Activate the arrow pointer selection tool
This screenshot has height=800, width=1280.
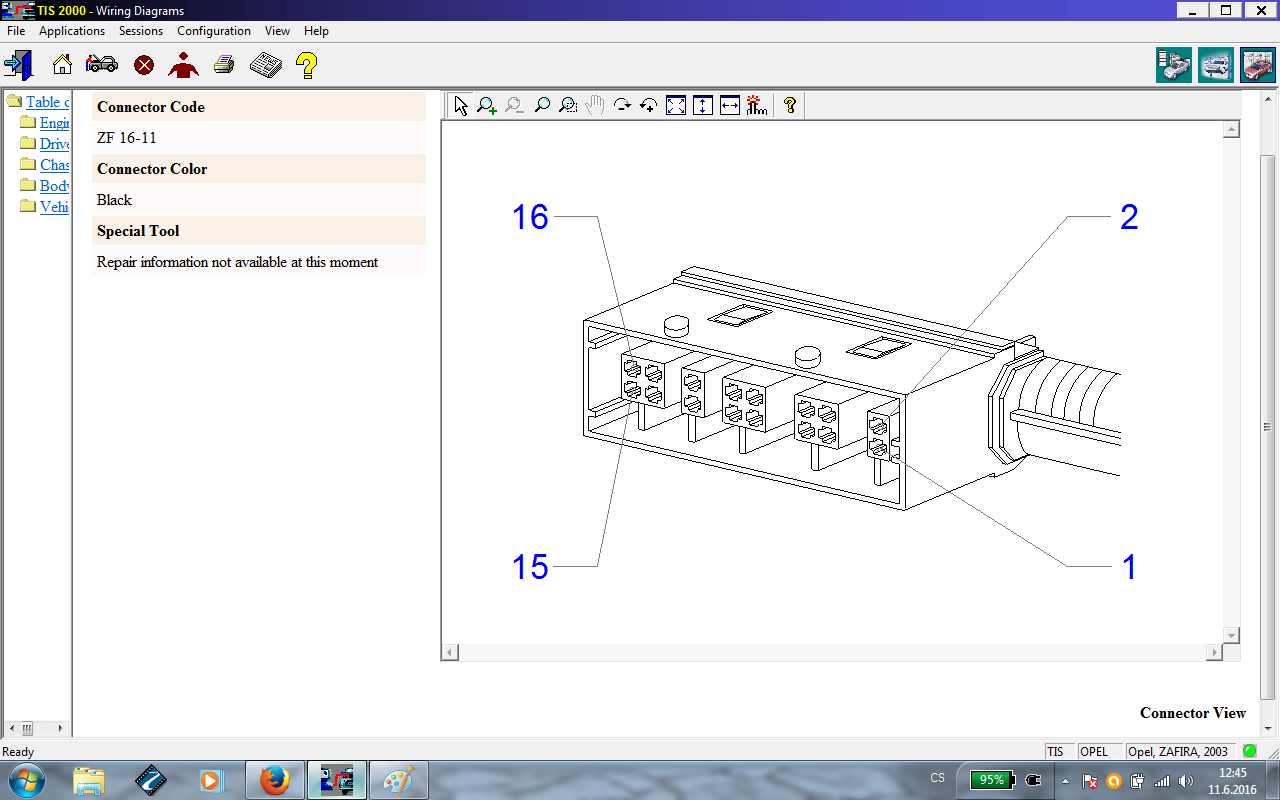click(x=460, y=105)
